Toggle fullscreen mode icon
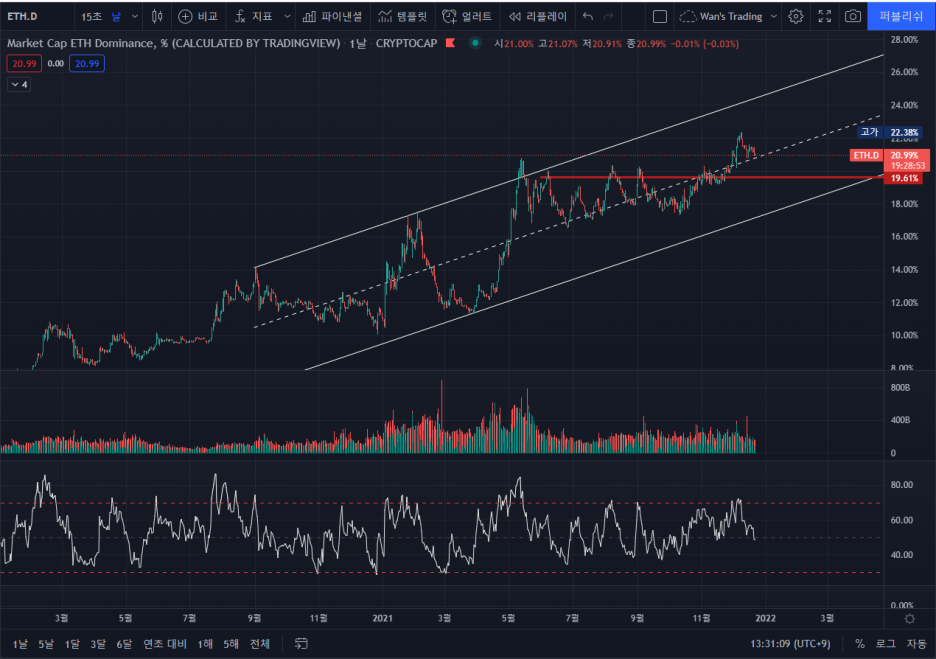 click(824, 17)
